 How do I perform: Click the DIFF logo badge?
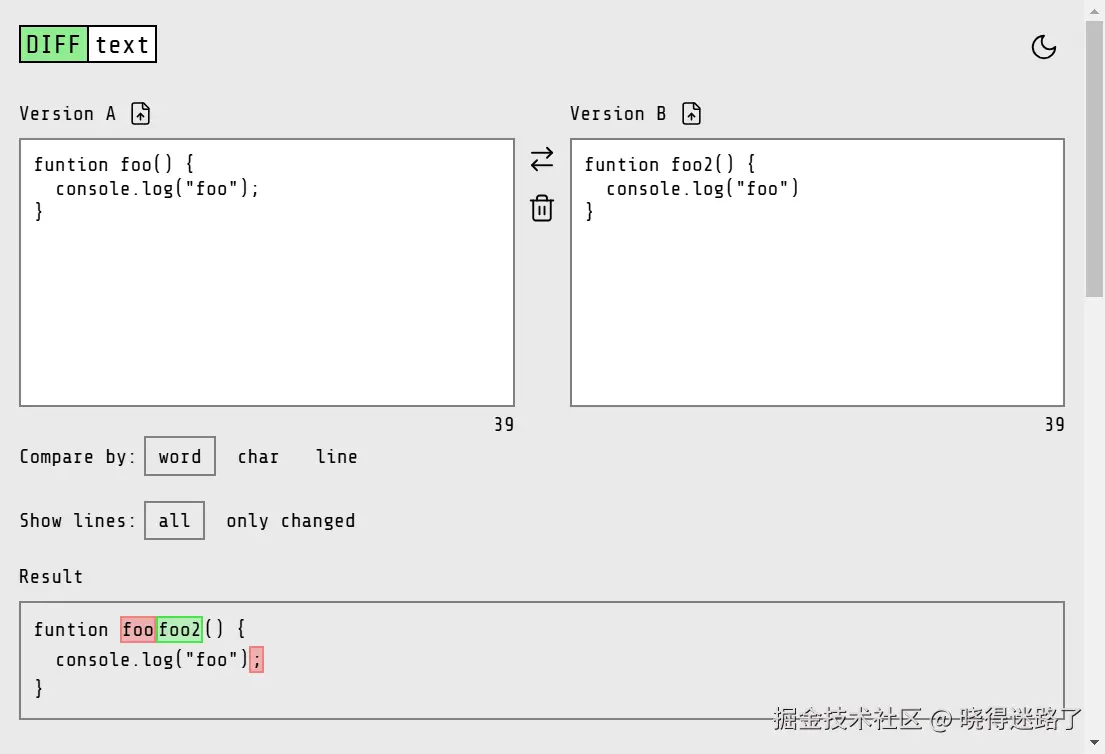52,43
